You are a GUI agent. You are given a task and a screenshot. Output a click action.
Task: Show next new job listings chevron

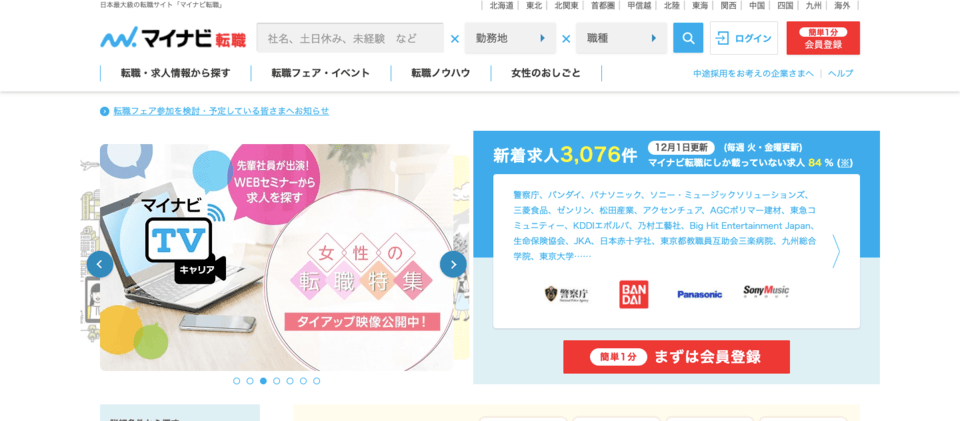[x=836, y=251]
